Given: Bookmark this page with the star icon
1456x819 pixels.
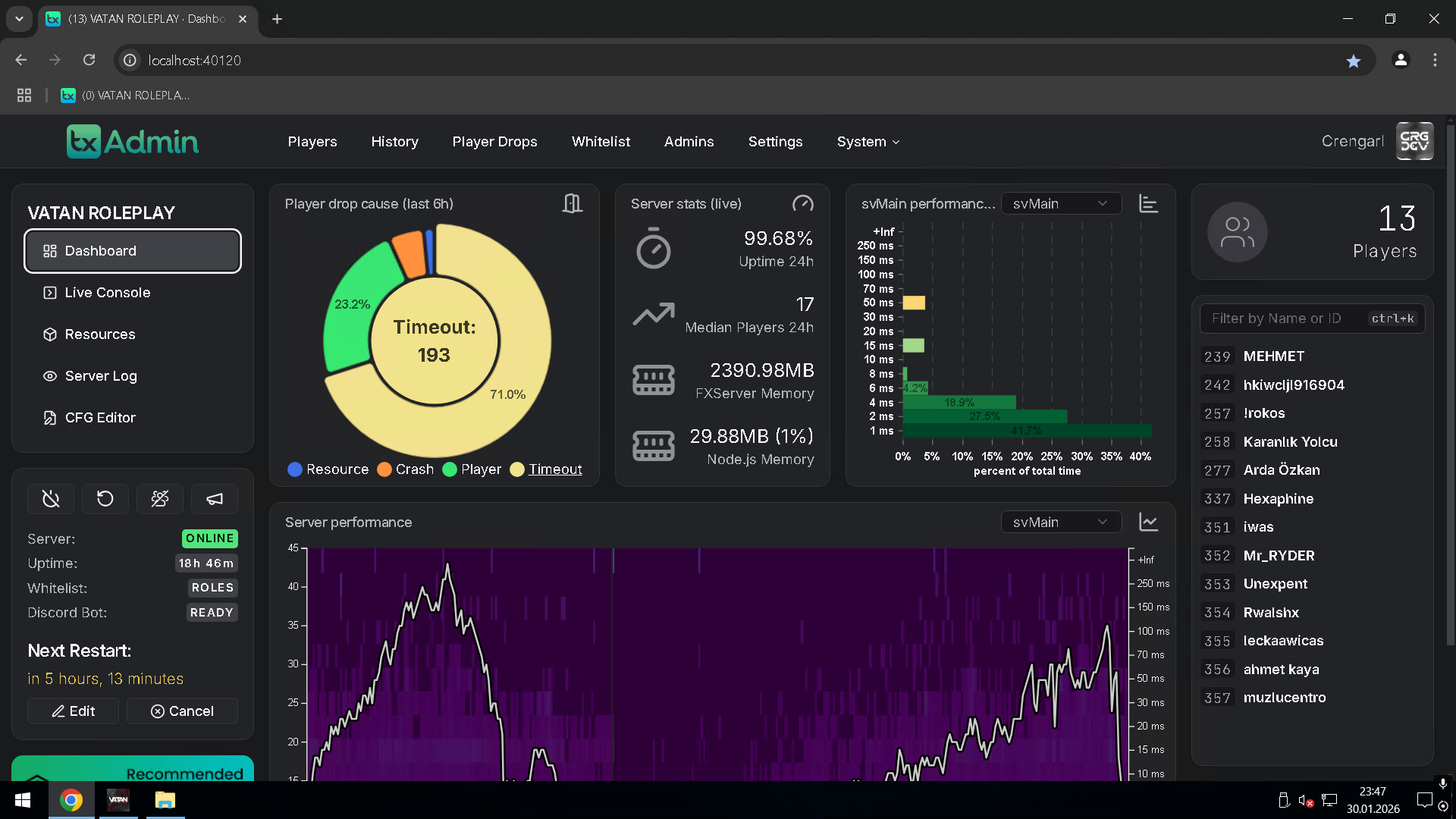Looking at the screenshot, I should pyautogui.click(x=1354, y=61).
